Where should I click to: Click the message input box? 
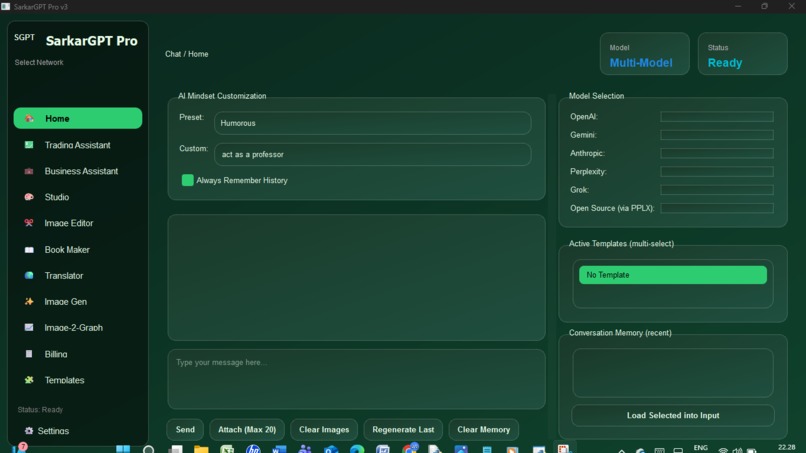(x=356, y=379)
